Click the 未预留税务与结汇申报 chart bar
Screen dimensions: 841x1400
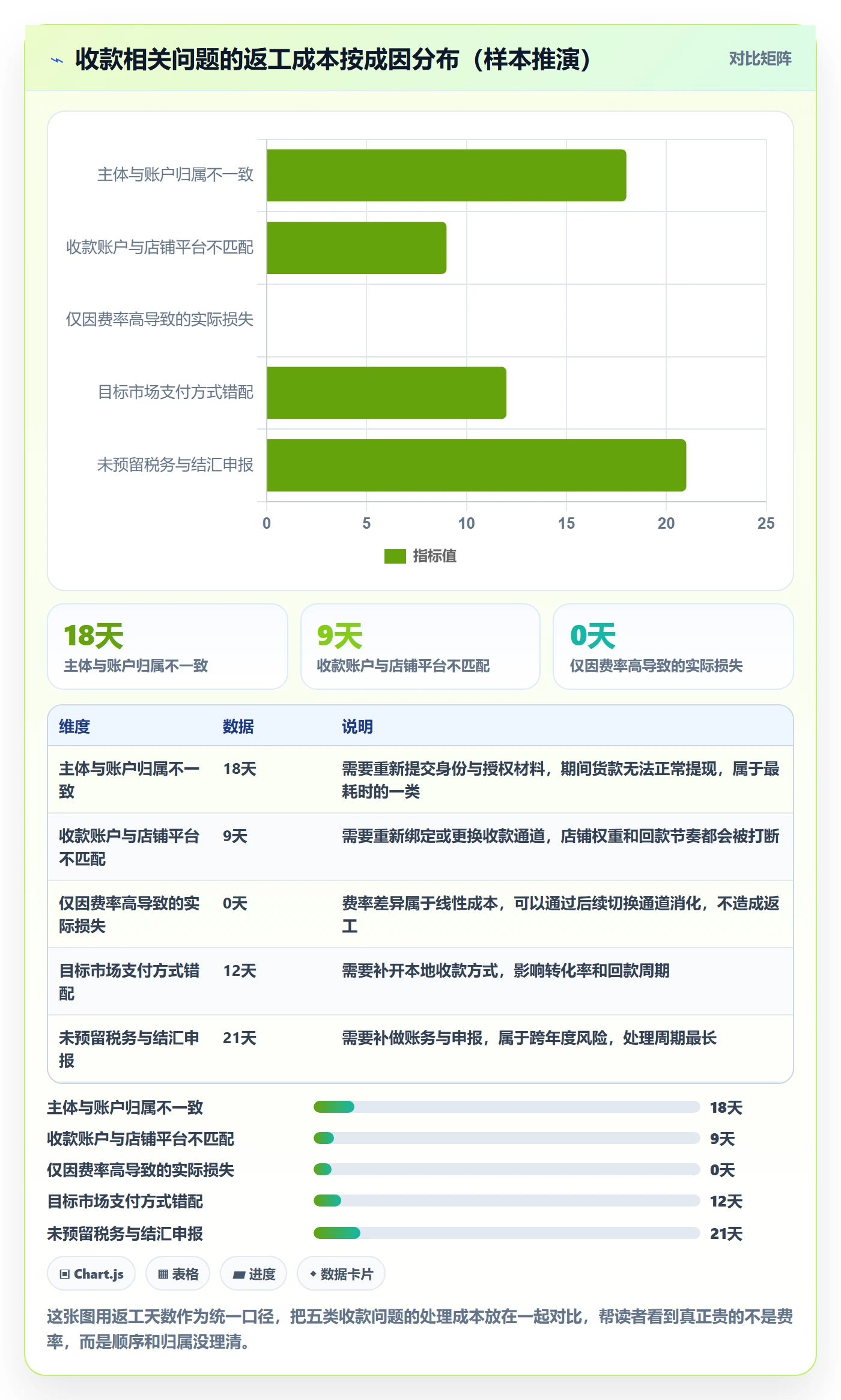(x=476, y=465)
